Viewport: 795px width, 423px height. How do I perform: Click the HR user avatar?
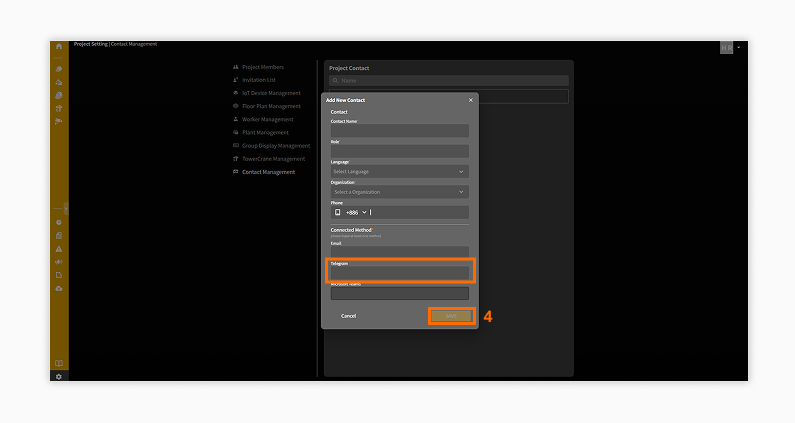[726, 47]
